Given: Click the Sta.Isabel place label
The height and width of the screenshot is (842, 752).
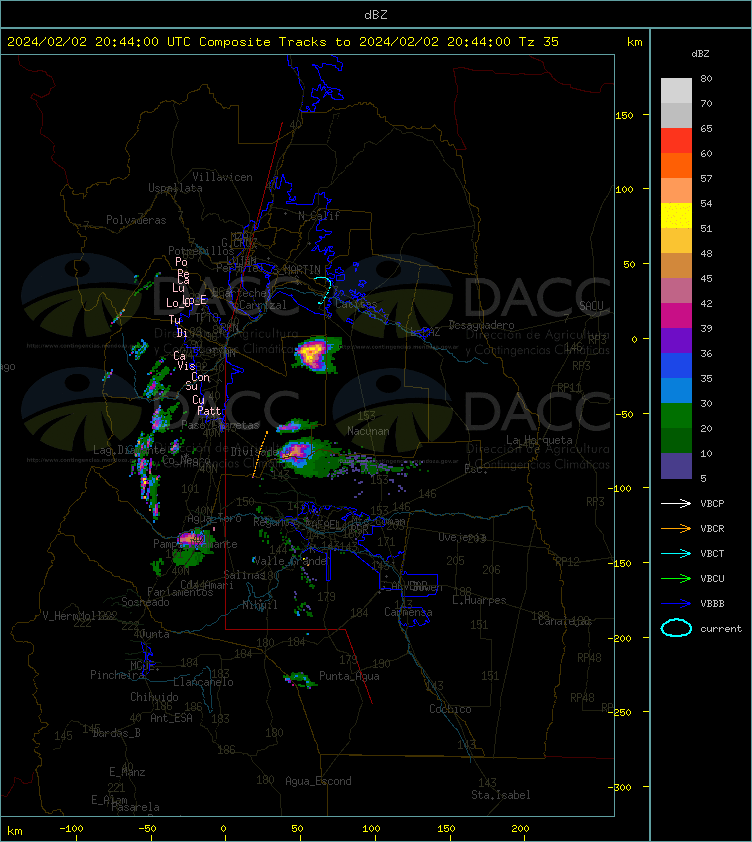Looking at the screenshot, I should [x=501, y=795].
